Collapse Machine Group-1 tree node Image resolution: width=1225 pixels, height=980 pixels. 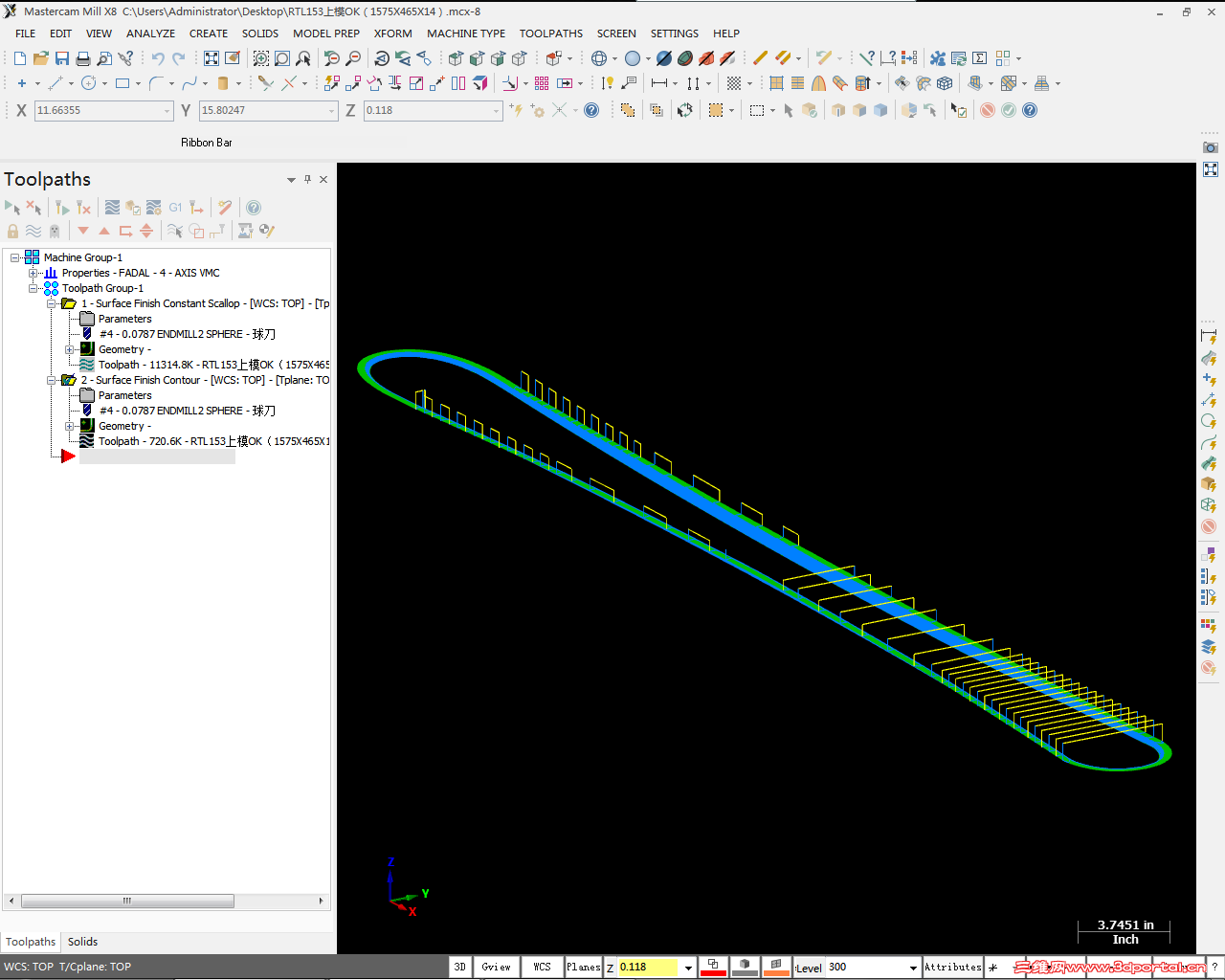[15, 257]
